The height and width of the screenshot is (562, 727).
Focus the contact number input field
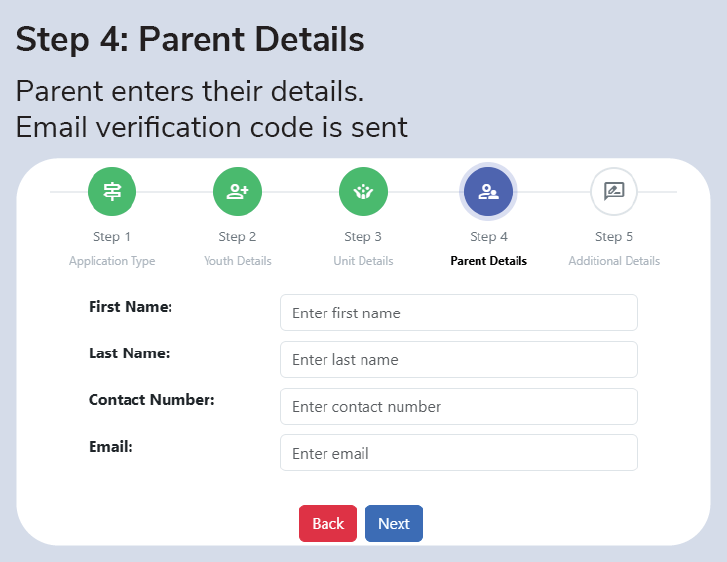click(459, 406)
